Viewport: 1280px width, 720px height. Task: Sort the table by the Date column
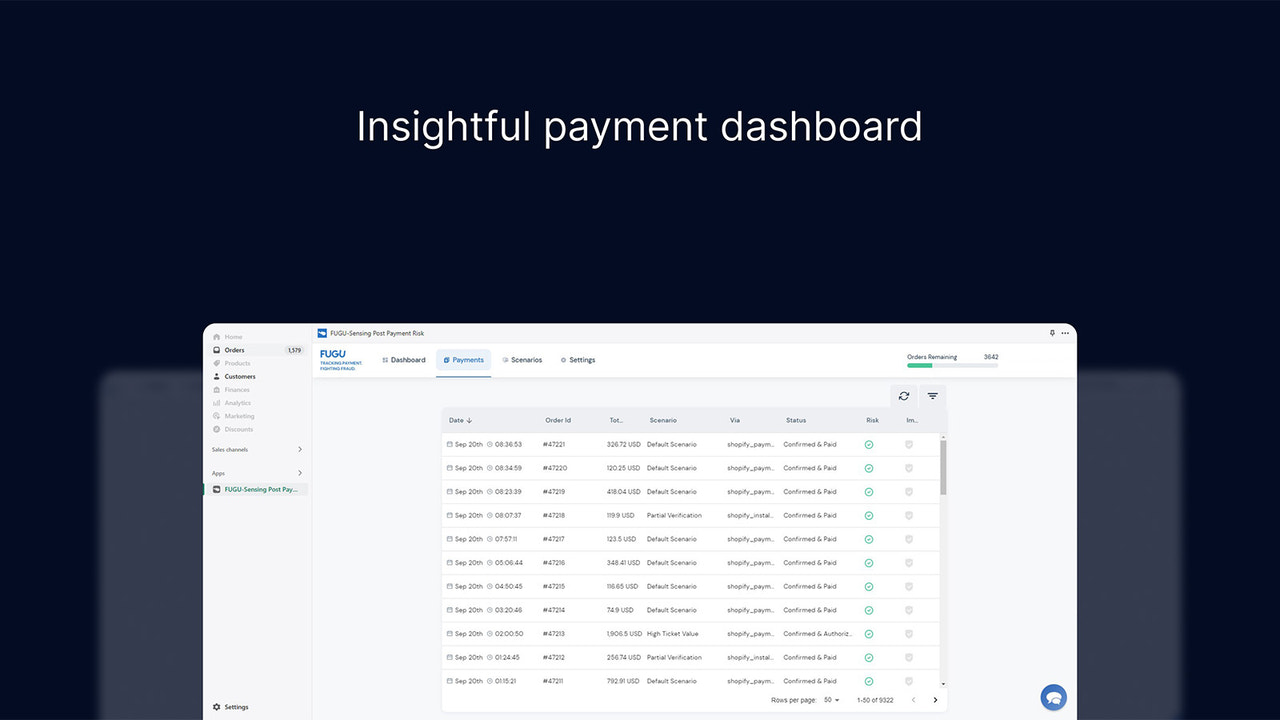(x=460, y=420)
